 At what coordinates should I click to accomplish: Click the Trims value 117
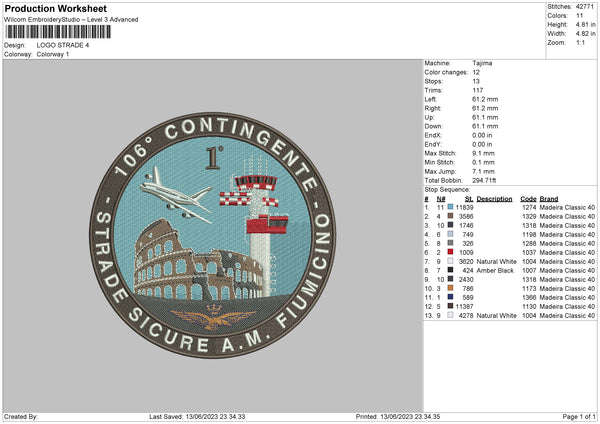[x=478, y=90]
